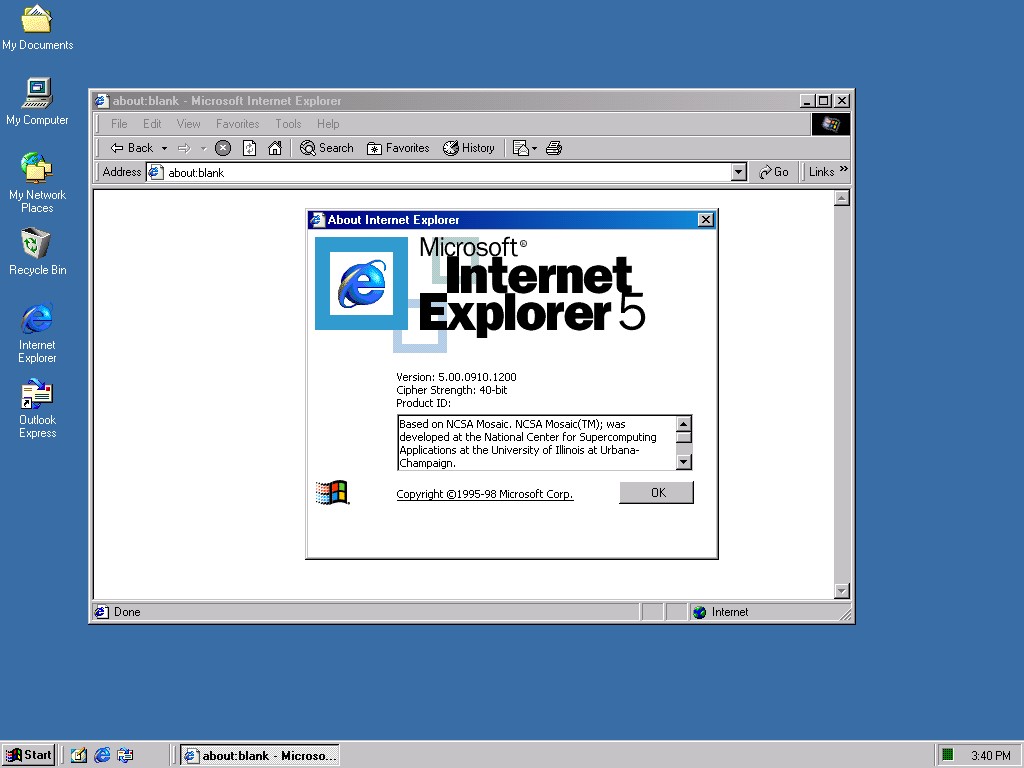This screenshot has height=768, width=1024.
Task: Click the Refresh page icon
Action: pyautogui.click(x=249, y=148)
